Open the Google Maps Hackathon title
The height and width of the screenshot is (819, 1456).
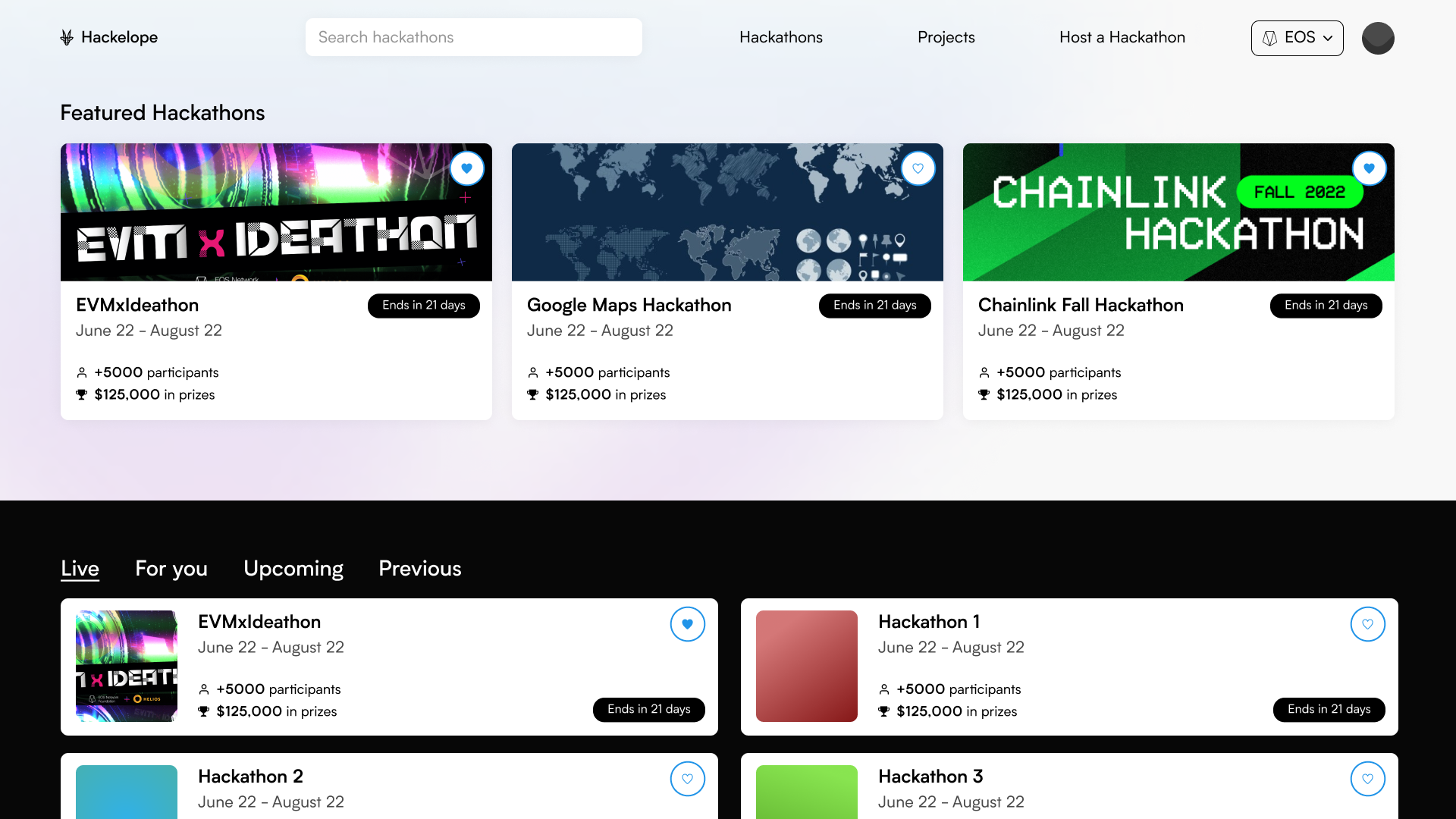coord(629,305)
